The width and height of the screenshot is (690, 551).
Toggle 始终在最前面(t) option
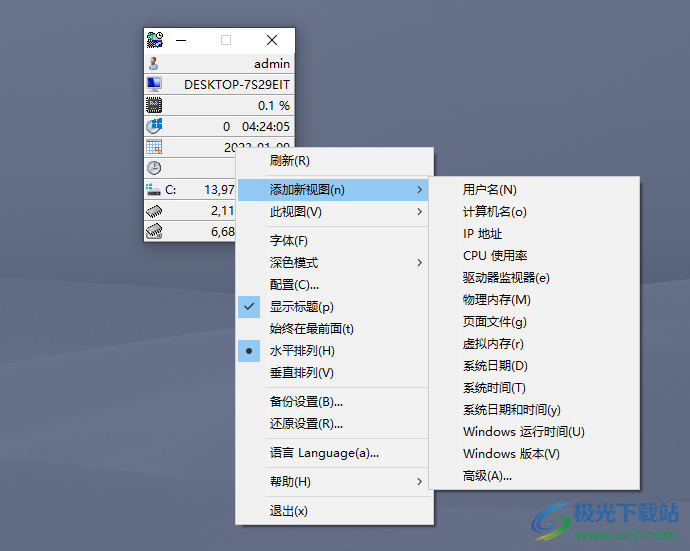(x=334, y=329)
